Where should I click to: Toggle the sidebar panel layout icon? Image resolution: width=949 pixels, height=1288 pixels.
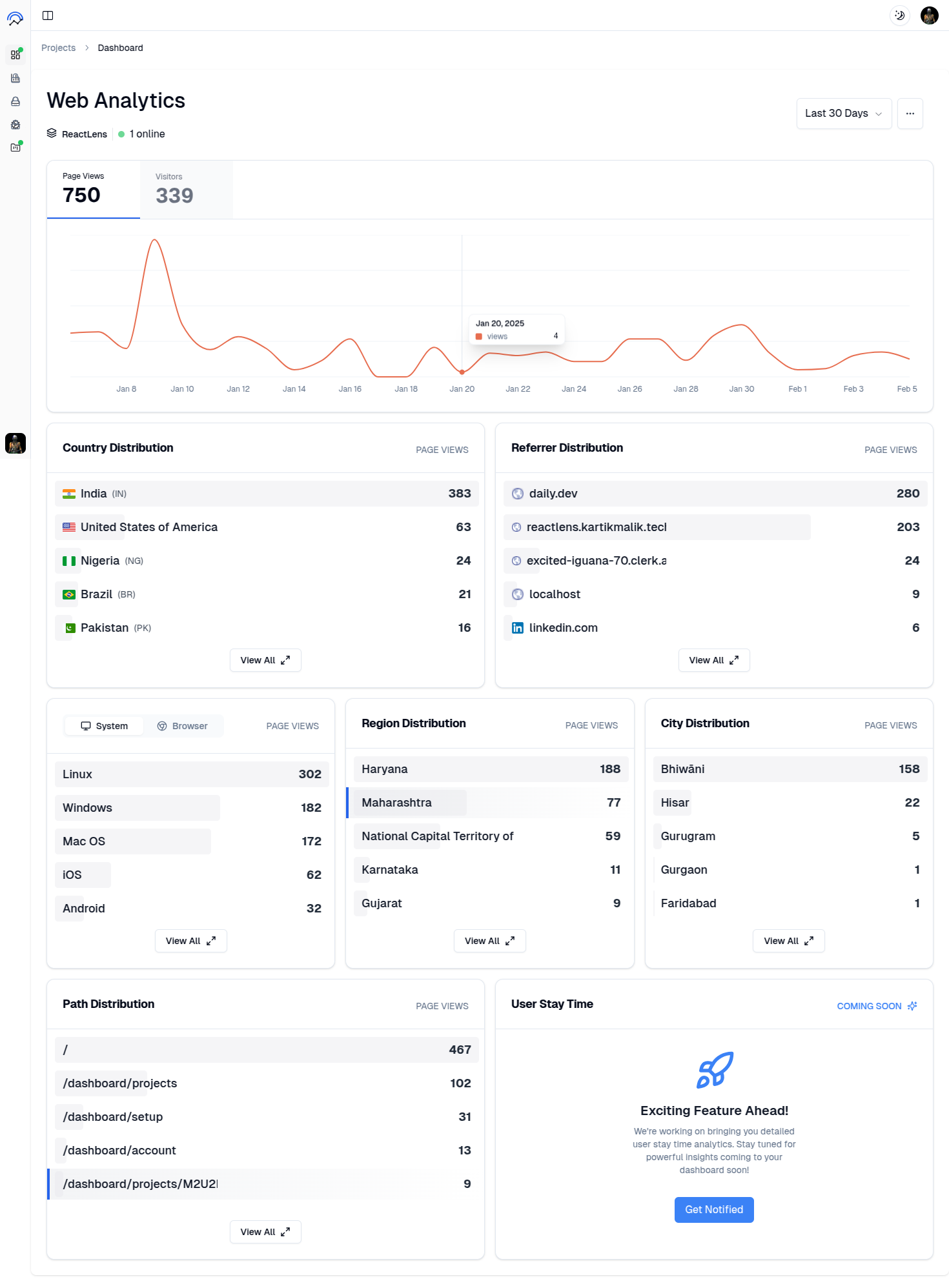[48, 15]
